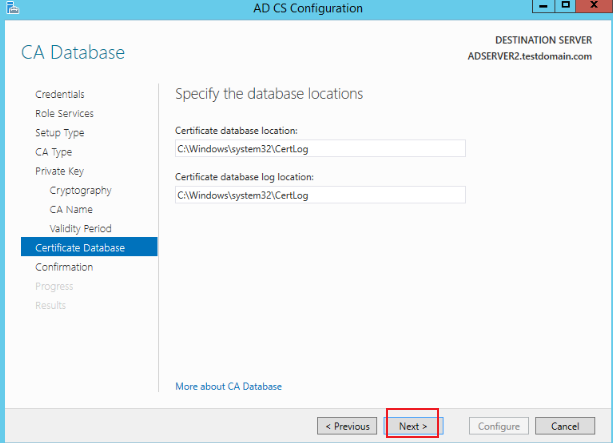
Task: Click the AD CS Configuration window icon
Action: click(13, 7)
